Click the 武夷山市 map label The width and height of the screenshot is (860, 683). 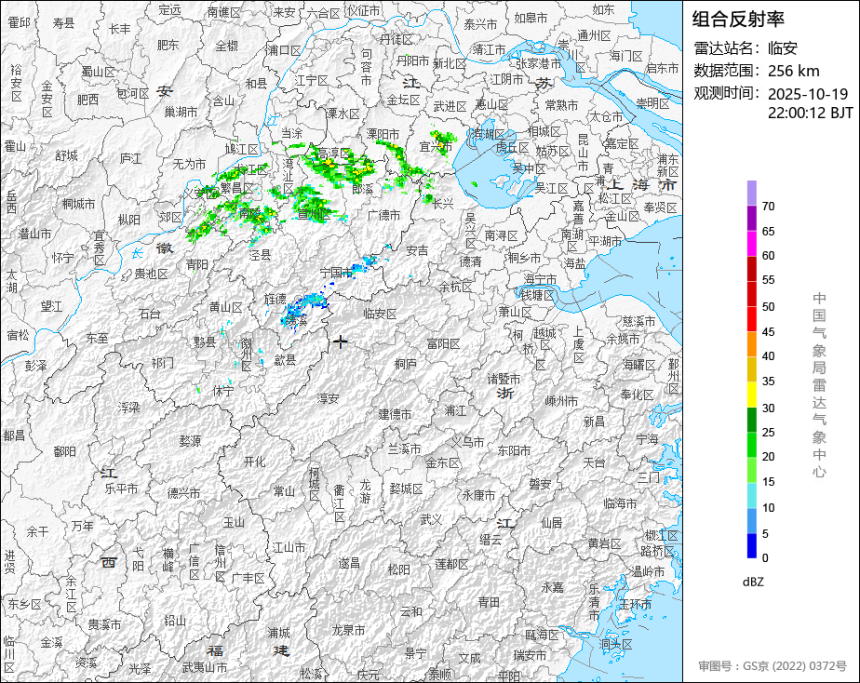(205, 668)
